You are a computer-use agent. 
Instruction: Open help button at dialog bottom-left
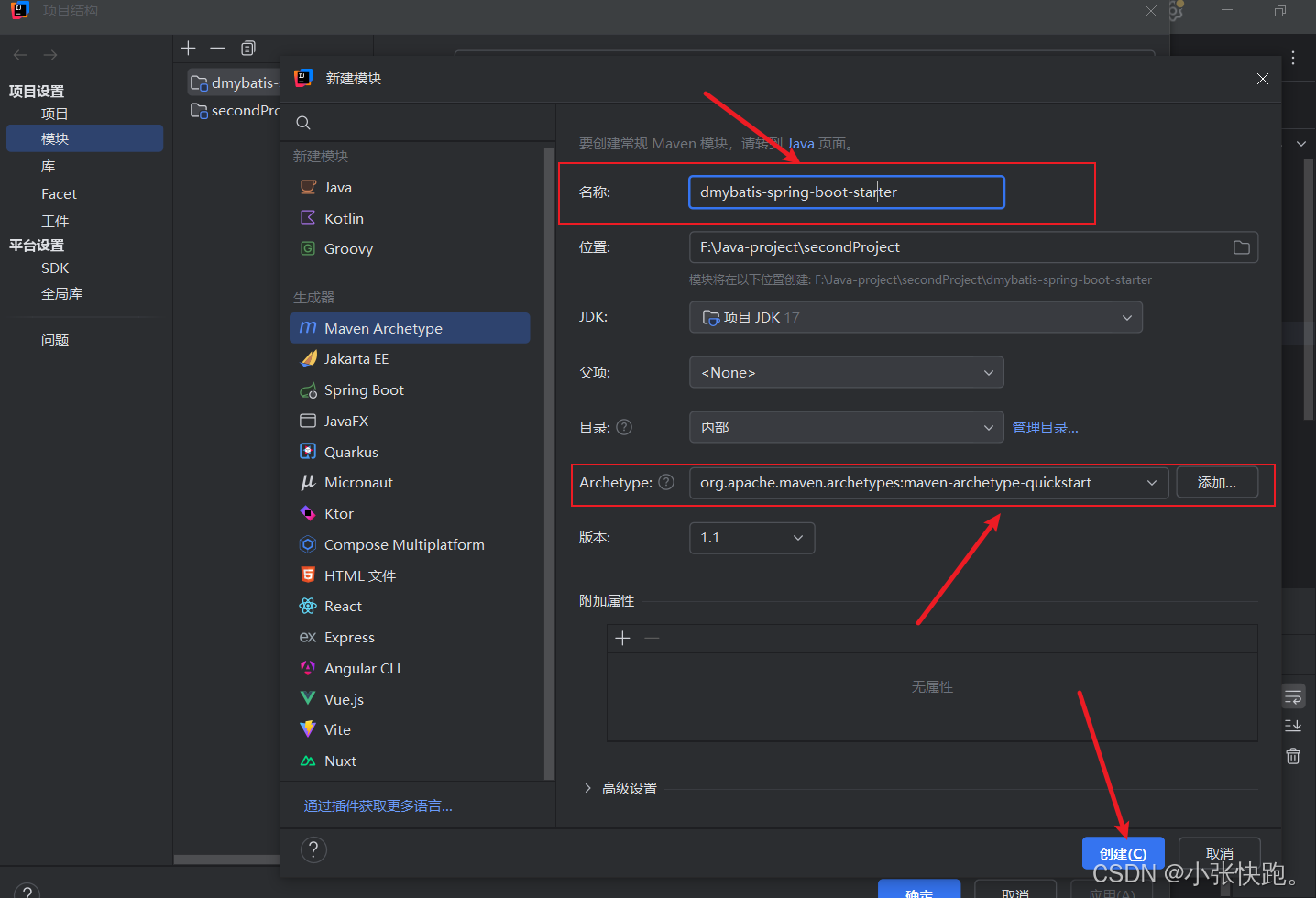313,849
